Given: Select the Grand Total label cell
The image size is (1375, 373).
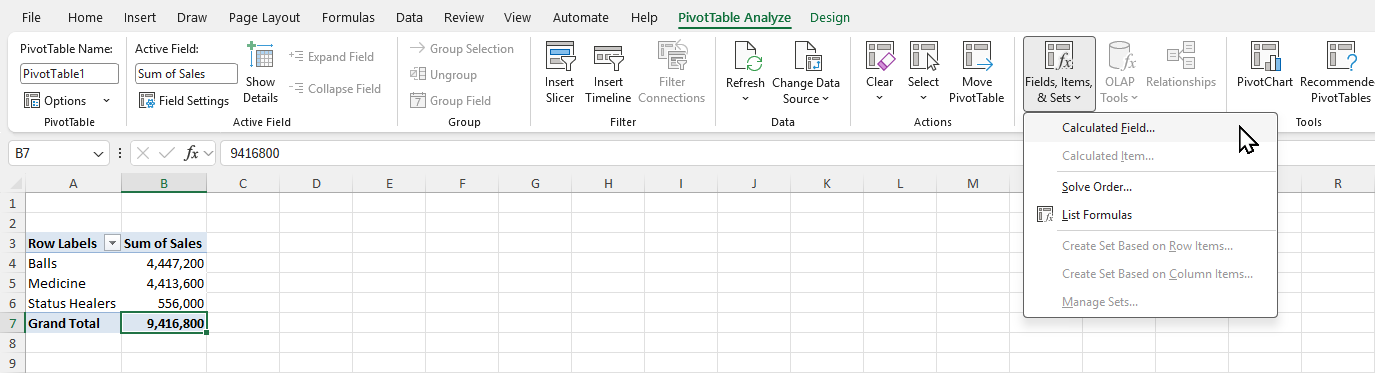Looking at the screenshot, I should point(73,323).
